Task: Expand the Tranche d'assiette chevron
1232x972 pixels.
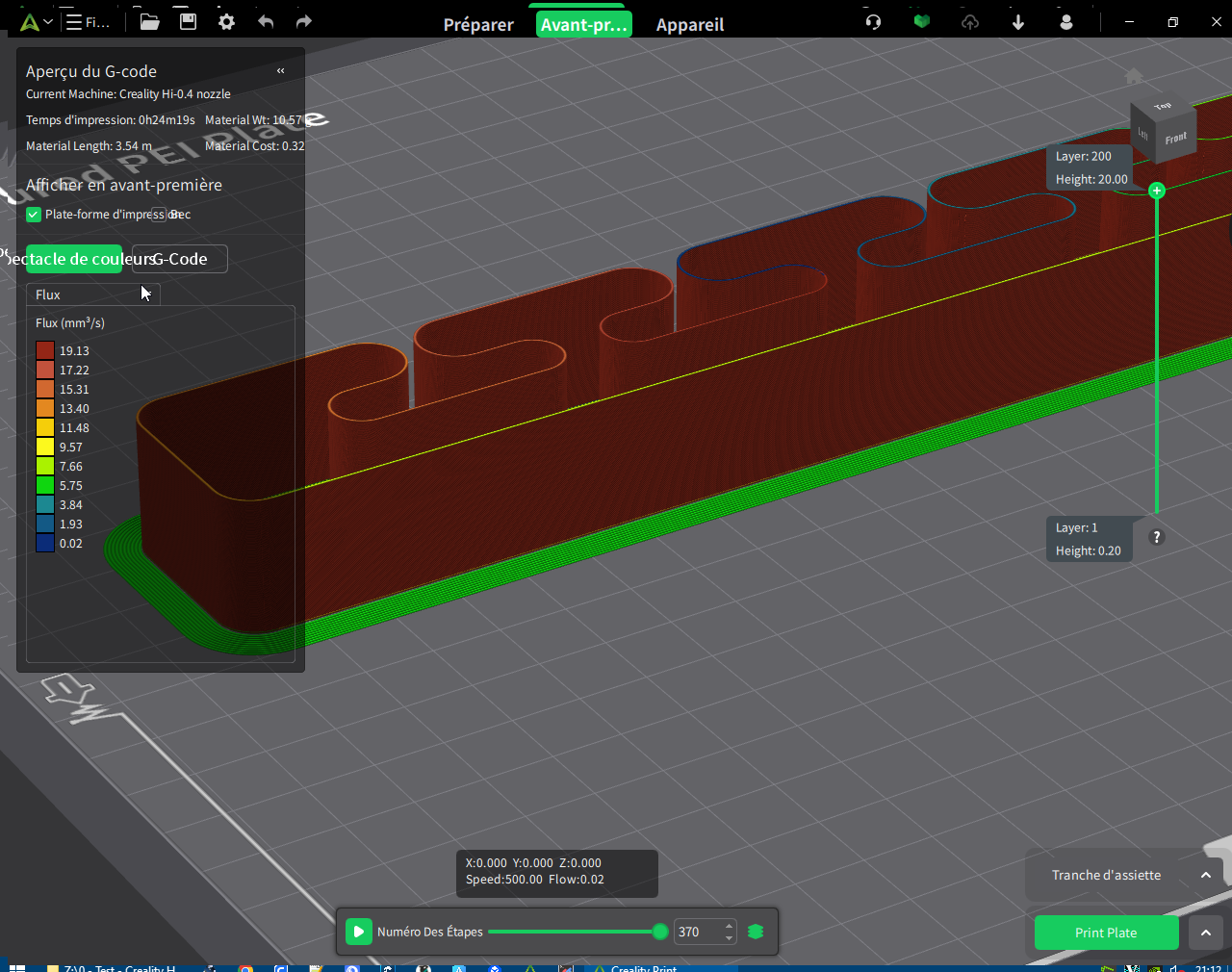Action: pos(1205,875)
